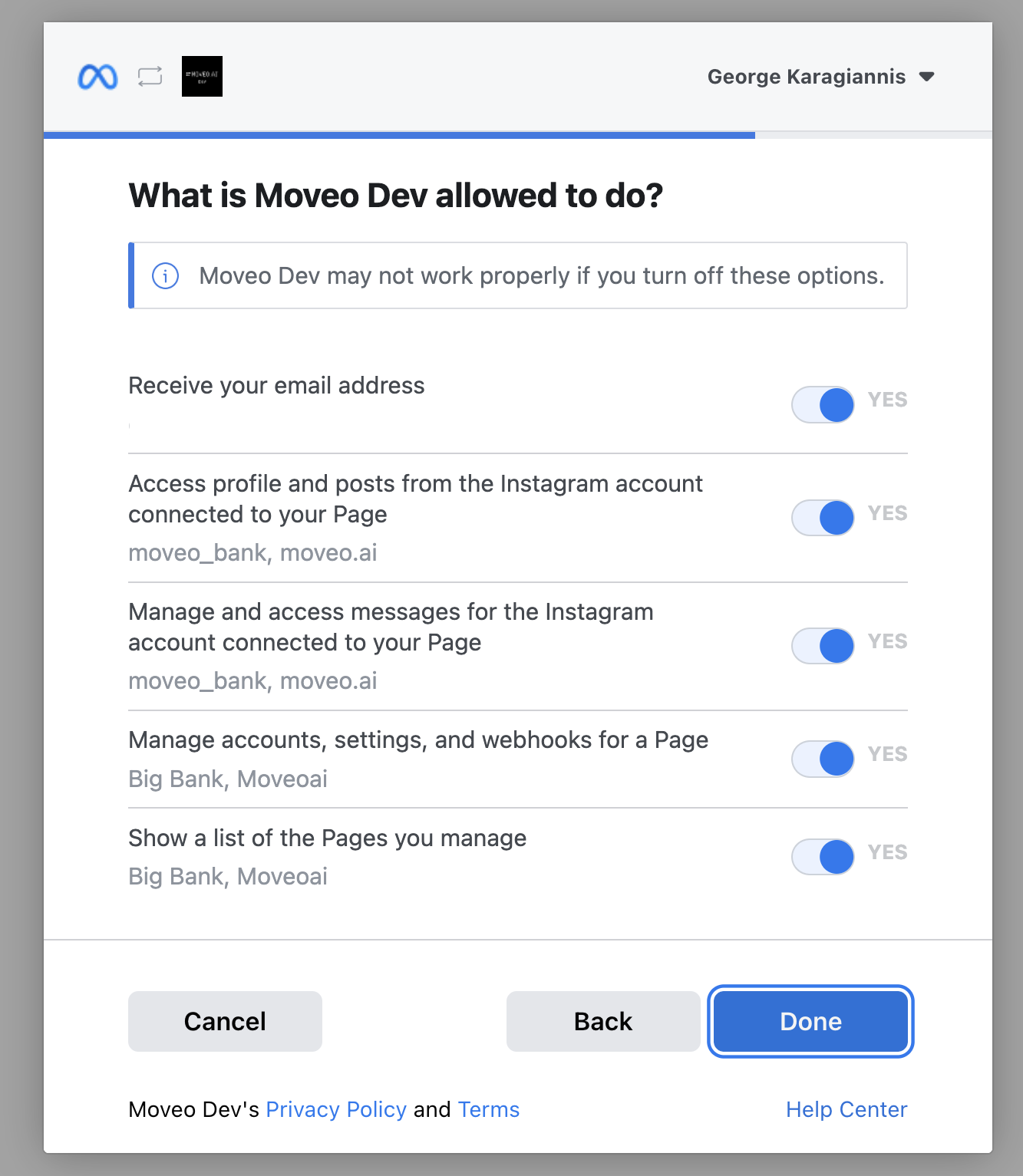Image resolution: width=1023 pixels, height=1176 pixels.
Task: Visit the Help Center link
Action: [x=846, y=1109]
